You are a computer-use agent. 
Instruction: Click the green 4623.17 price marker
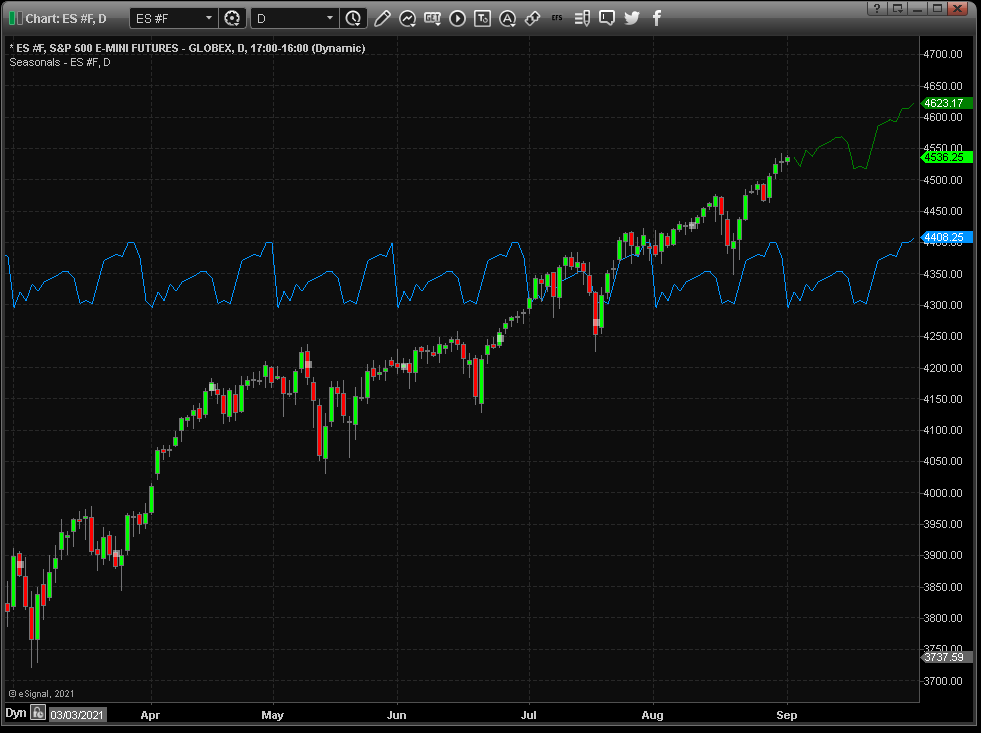pyautogui.click(x=946, y=103)
